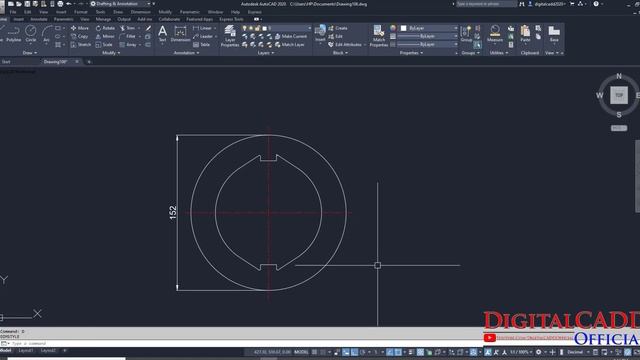
Task: Open the Dimension menu
Action: (140, 12)
